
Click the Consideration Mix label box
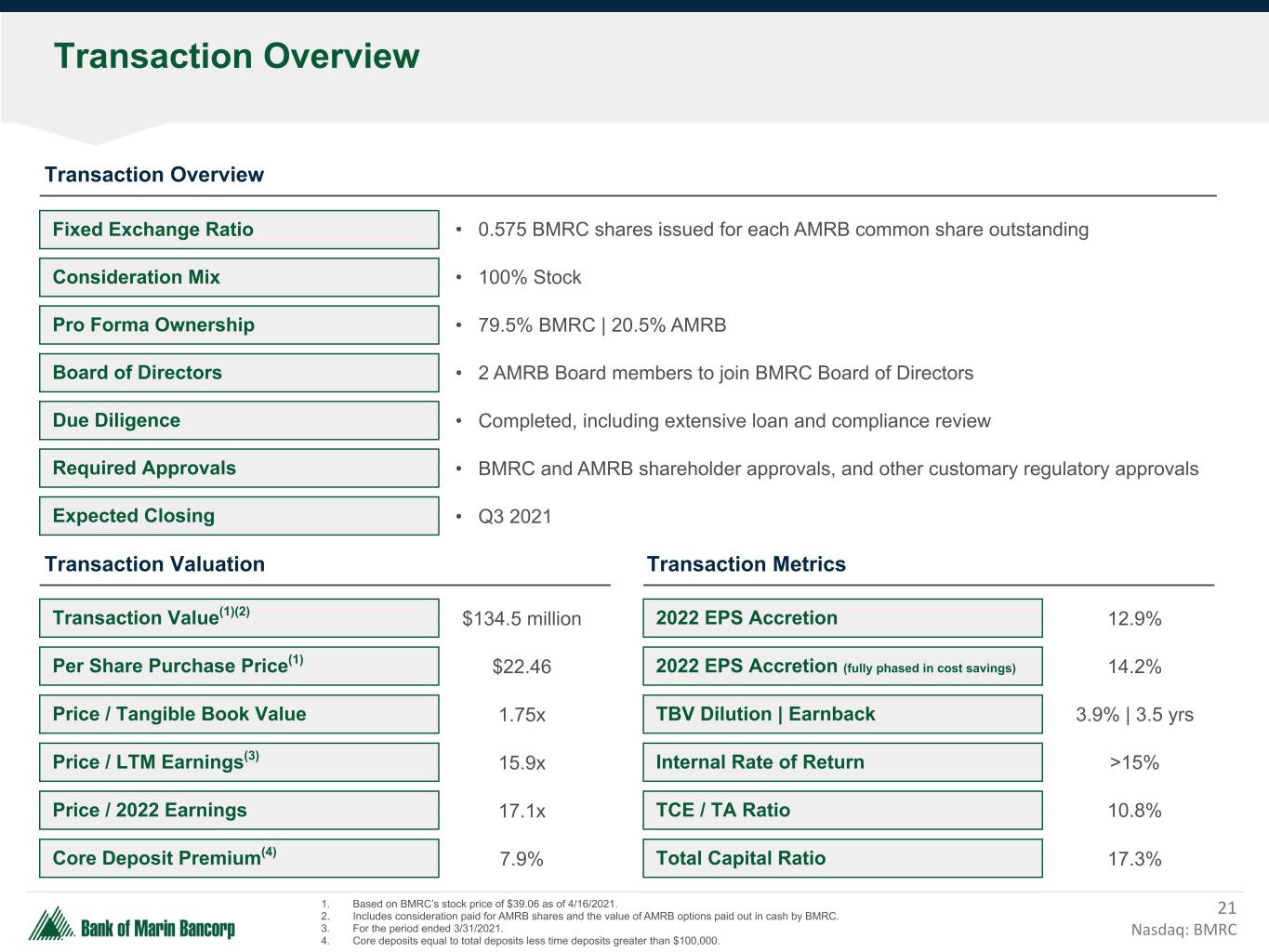click(x=238, y=277)
